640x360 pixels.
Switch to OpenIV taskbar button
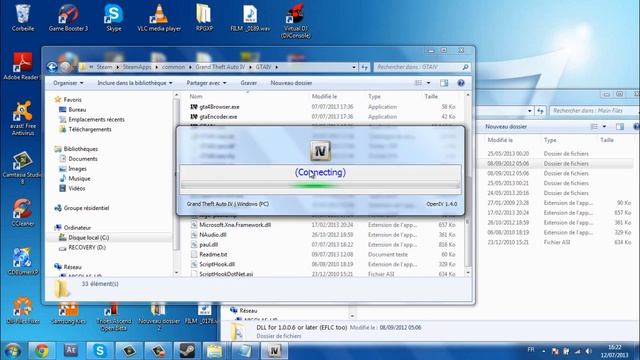pyautogui.click(x=274, y=351)
